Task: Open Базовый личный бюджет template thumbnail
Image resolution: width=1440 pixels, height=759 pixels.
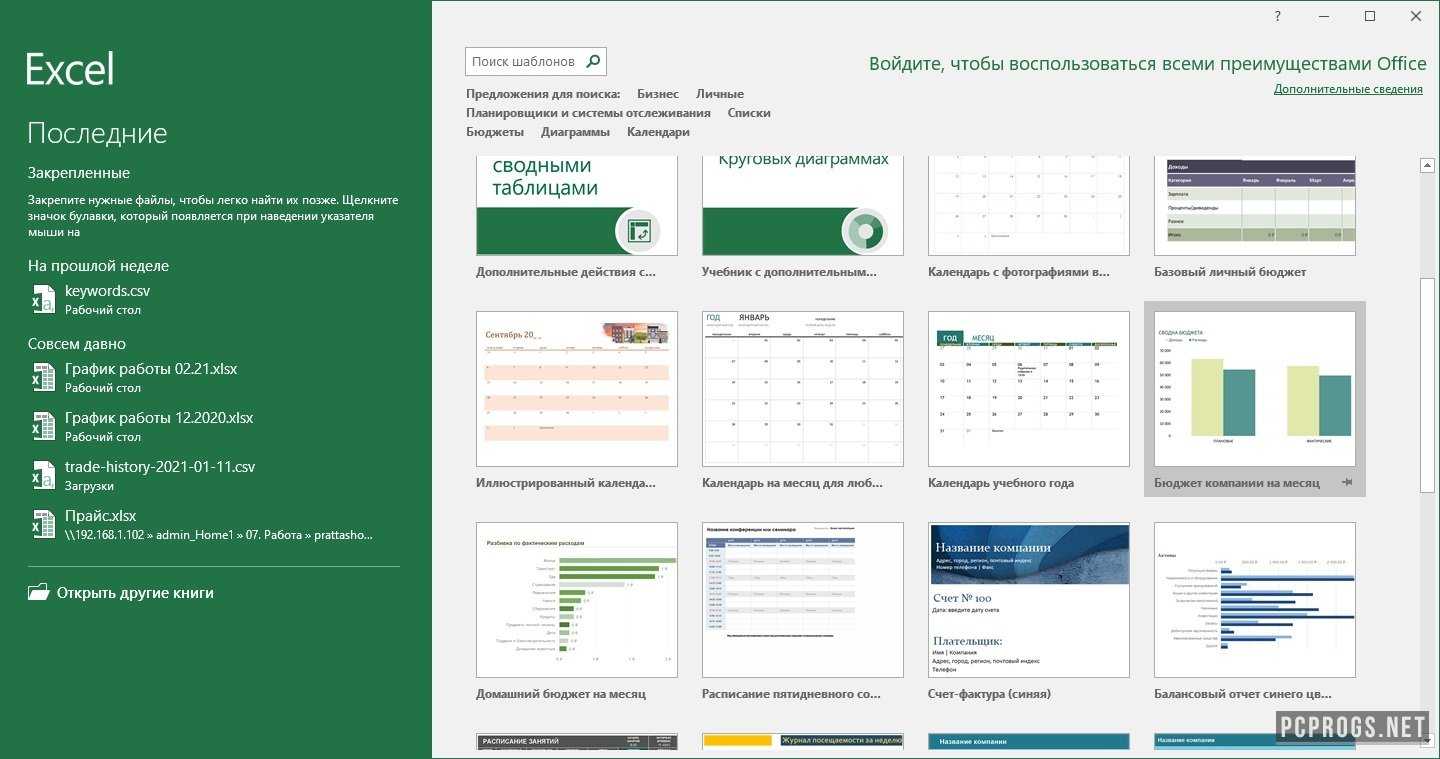Action: (1255, 205)
